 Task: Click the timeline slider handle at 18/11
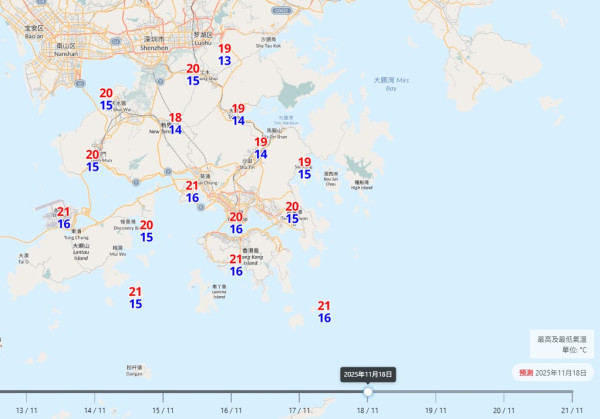tap(368, 392)
